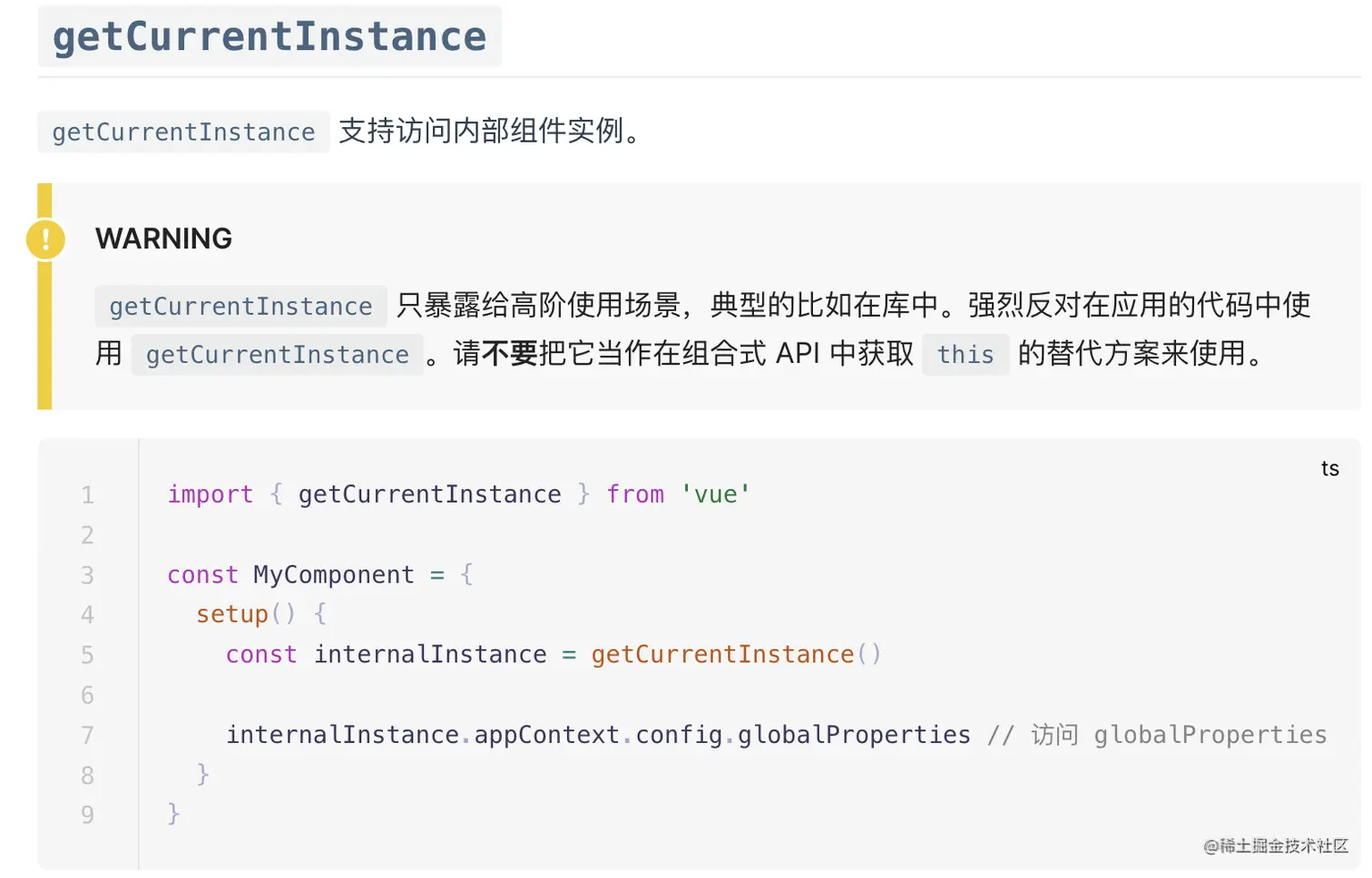Click the ts language label on the code block
This screenshot has height=878, width=1372.
click(1329, 469)
